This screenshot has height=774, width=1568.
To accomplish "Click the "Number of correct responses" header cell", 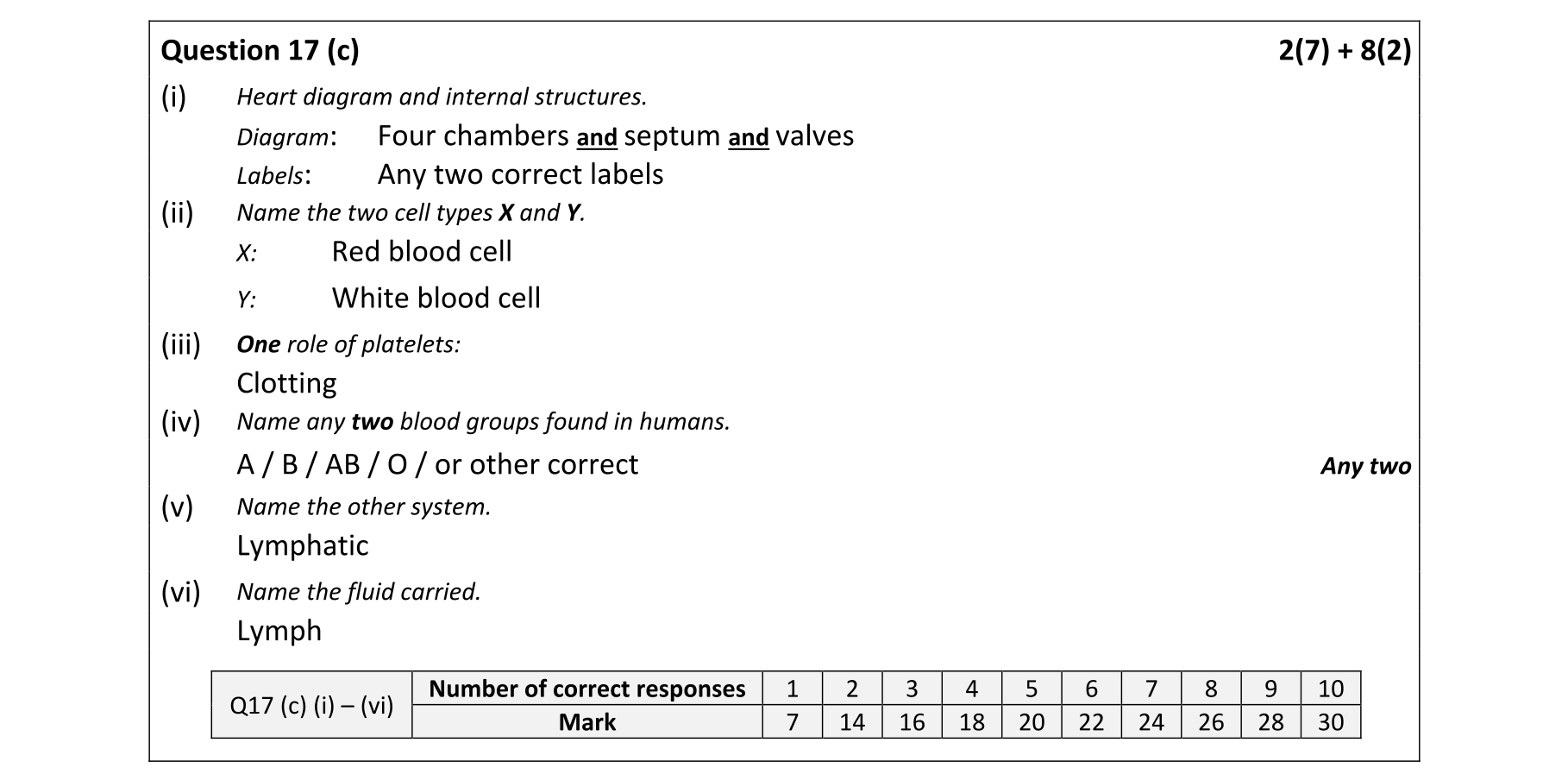I will click(586, 689).
